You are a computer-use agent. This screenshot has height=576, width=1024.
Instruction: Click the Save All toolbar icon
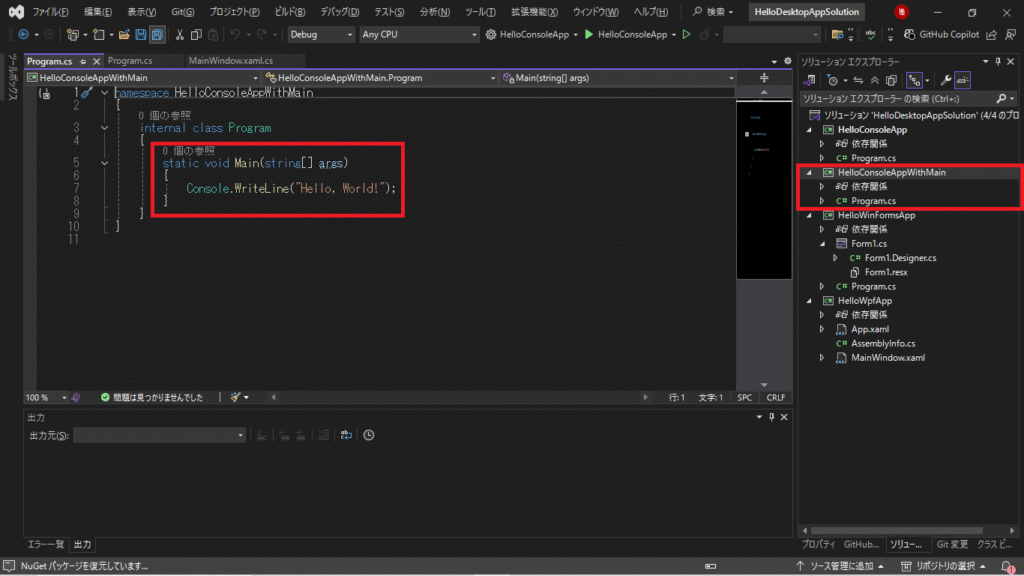(157, 34)
